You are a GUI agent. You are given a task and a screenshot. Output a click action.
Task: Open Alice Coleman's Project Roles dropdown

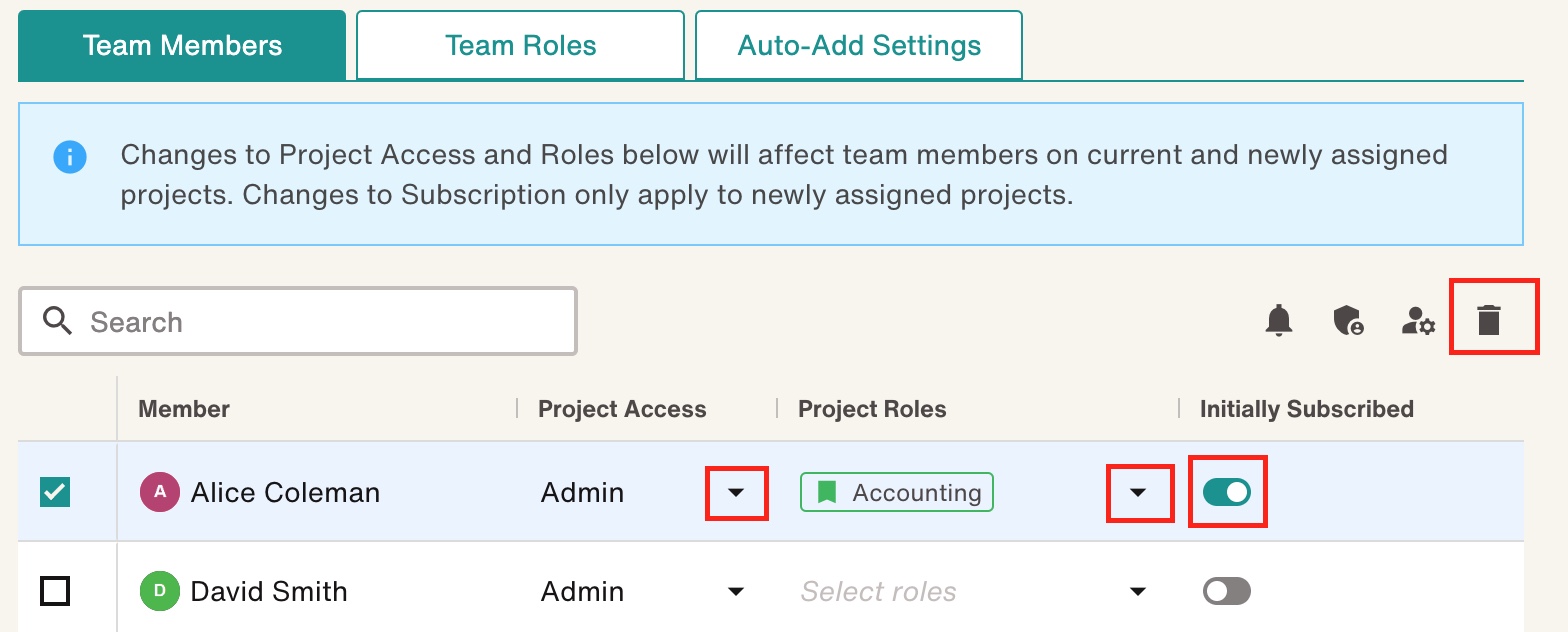point(1137,492)
